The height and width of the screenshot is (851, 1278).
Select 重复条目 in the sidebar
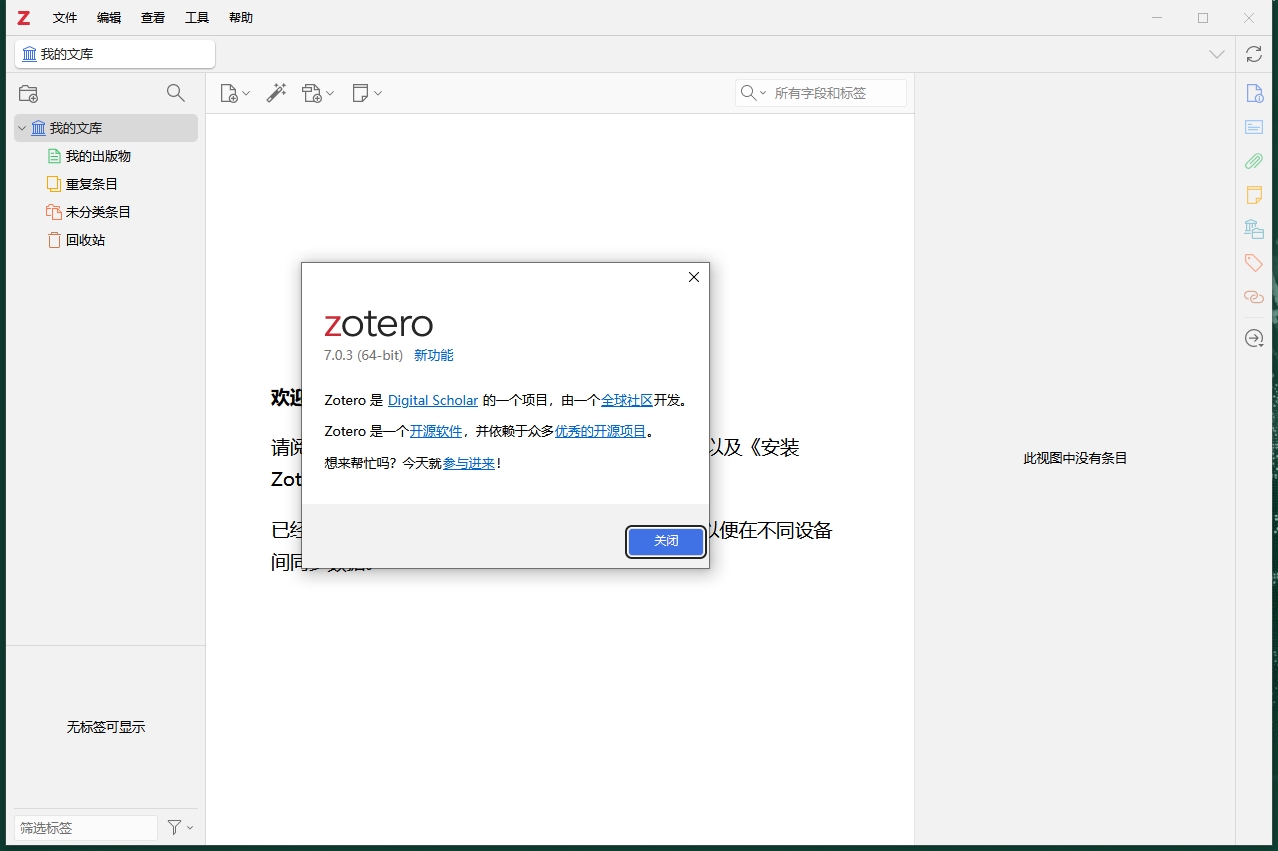pos(92,184)
